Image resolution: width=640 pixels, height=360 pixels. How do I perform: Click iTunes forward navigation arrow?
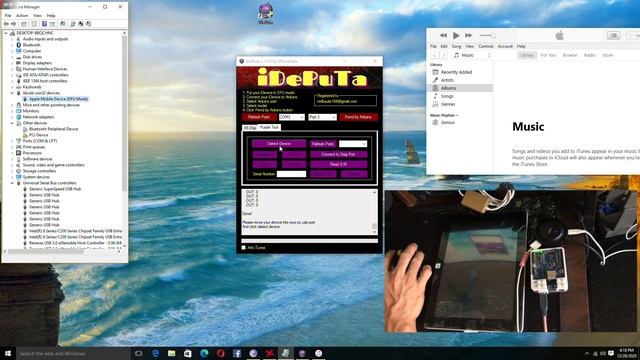pyautogui.click(x=443, y=55)
